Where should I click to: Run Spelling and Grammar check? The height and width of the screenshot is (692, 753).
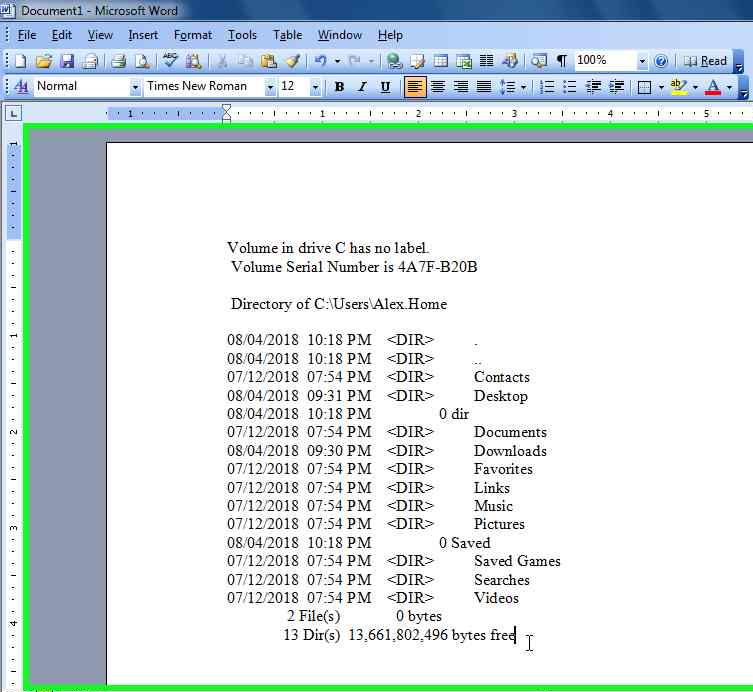coord(170,61)
